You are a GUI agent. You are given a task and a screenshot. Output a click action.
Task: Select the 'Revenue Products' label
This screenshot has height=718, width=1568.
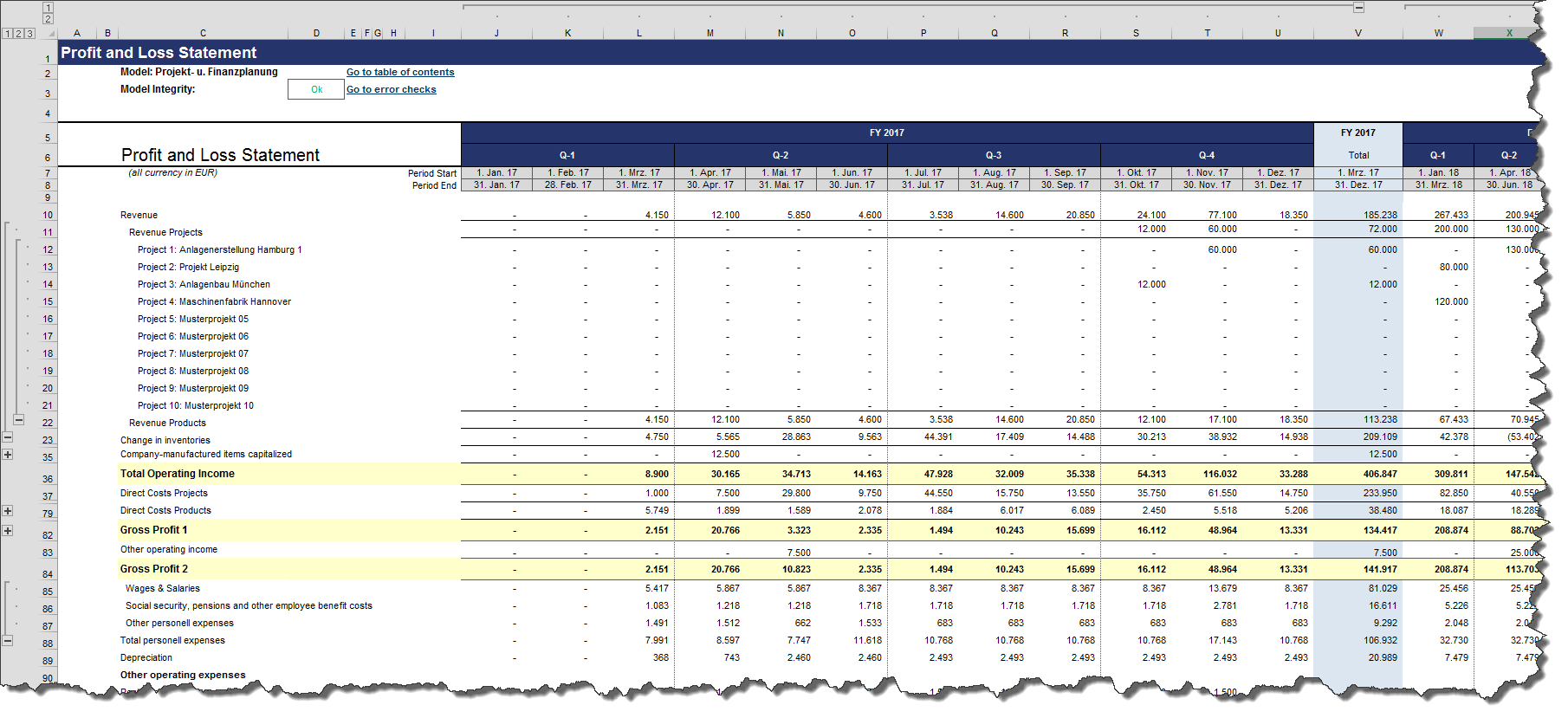167,423
